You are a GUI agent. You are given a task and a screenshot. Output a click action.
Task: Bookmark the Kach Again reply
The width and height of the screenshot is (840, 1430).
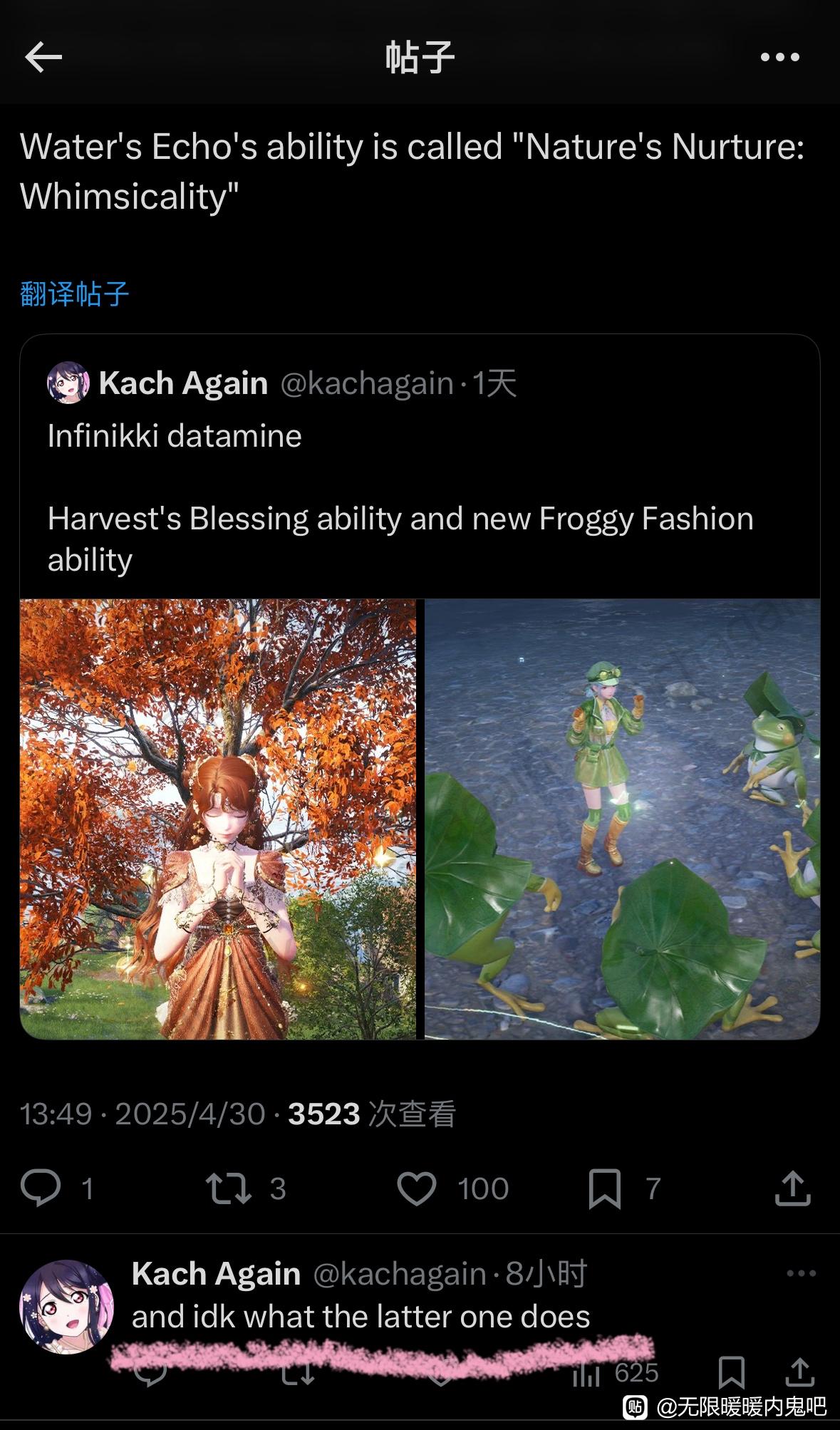732,1372
